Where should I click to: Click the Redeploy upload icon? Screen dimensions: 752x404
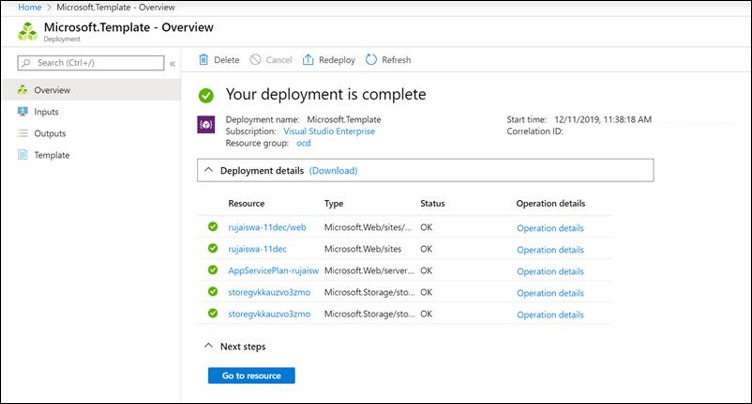(308, 60)
